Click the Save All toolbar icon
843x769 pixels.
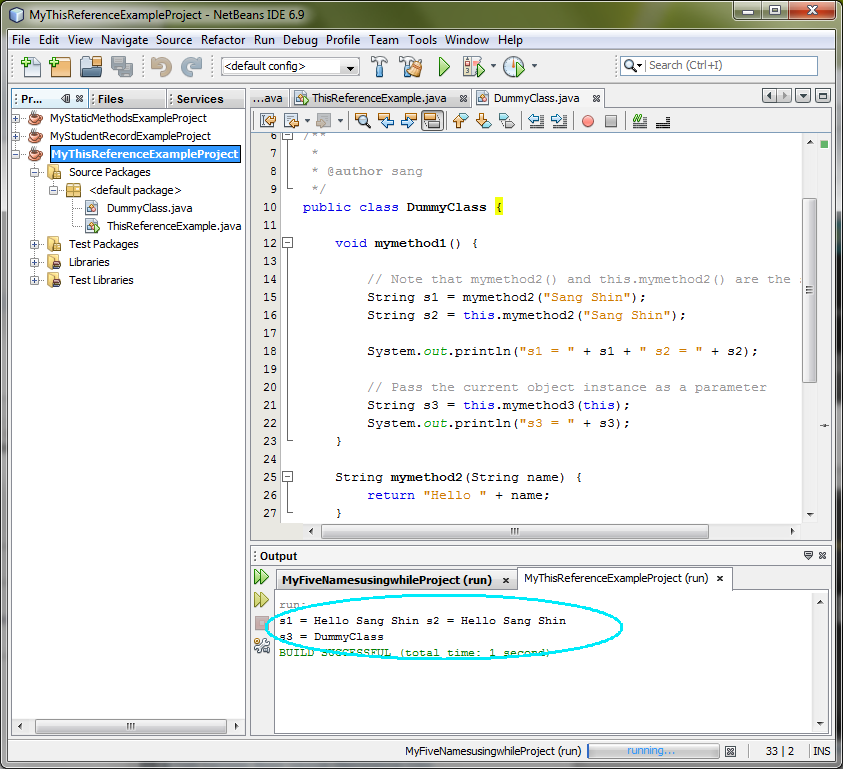point(122,67)
